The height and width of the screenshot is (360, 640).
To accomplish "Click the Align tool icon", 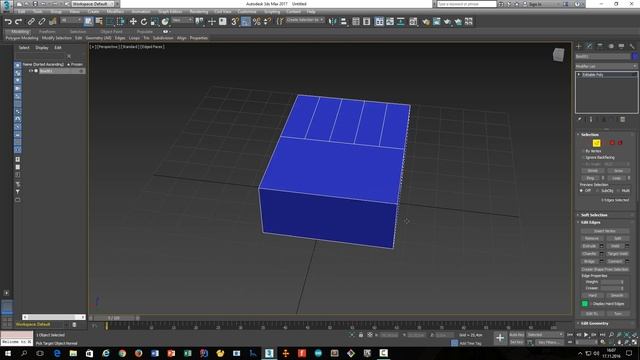I will click(344, 22).
